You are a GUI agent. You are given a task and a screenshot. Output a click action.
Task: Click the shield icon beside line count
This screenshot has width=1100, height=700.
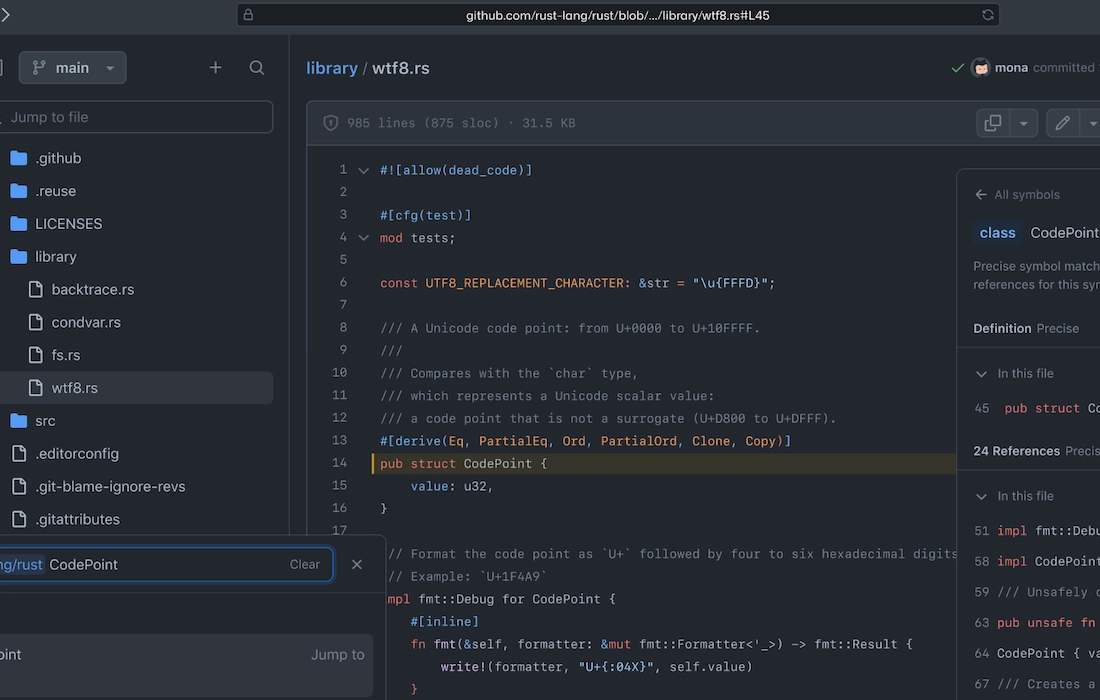click(x=331, y=123)
